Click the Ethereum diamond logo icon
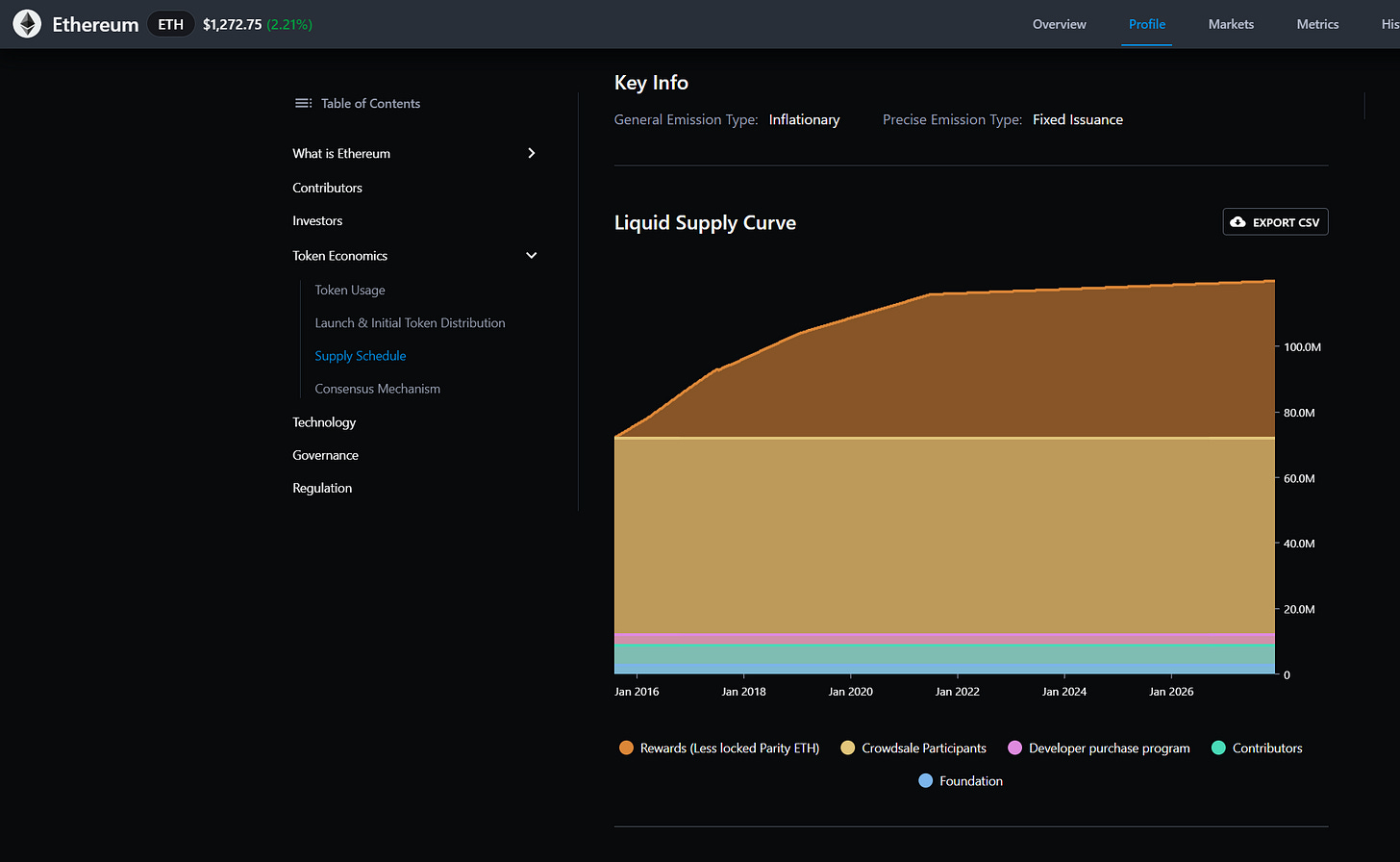Viewport: 1400px width, 862px height. 27,24
